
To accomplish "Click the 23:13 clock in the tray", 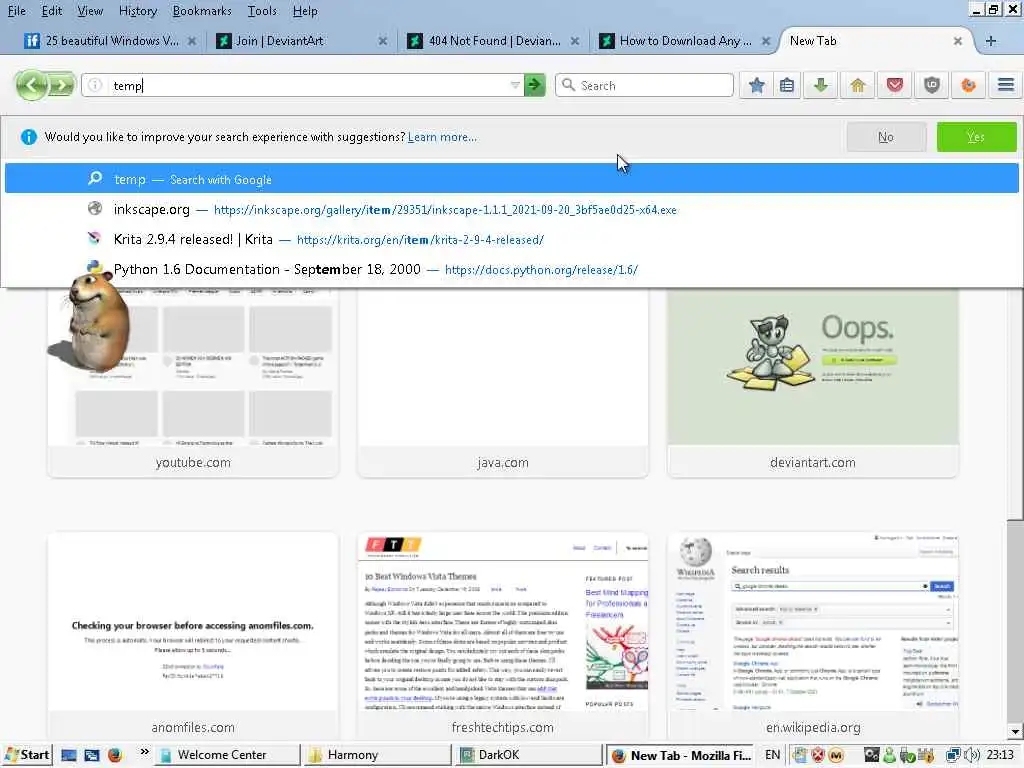I will click(1000, 755).
